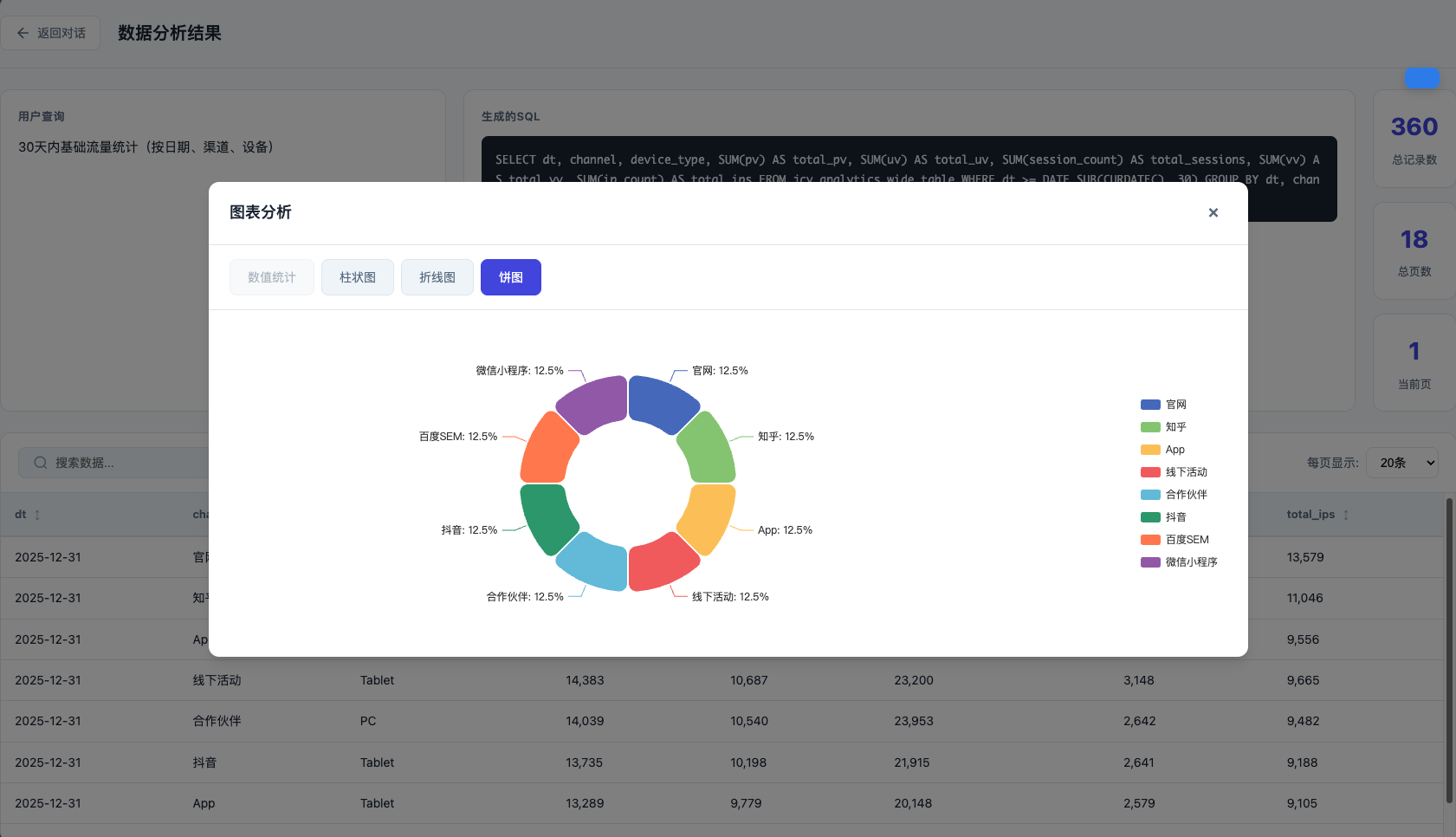Switch to the 折线图 tab
This screenshot has height=837, width=1456.
pyautogui.click(x=437, y=277)
